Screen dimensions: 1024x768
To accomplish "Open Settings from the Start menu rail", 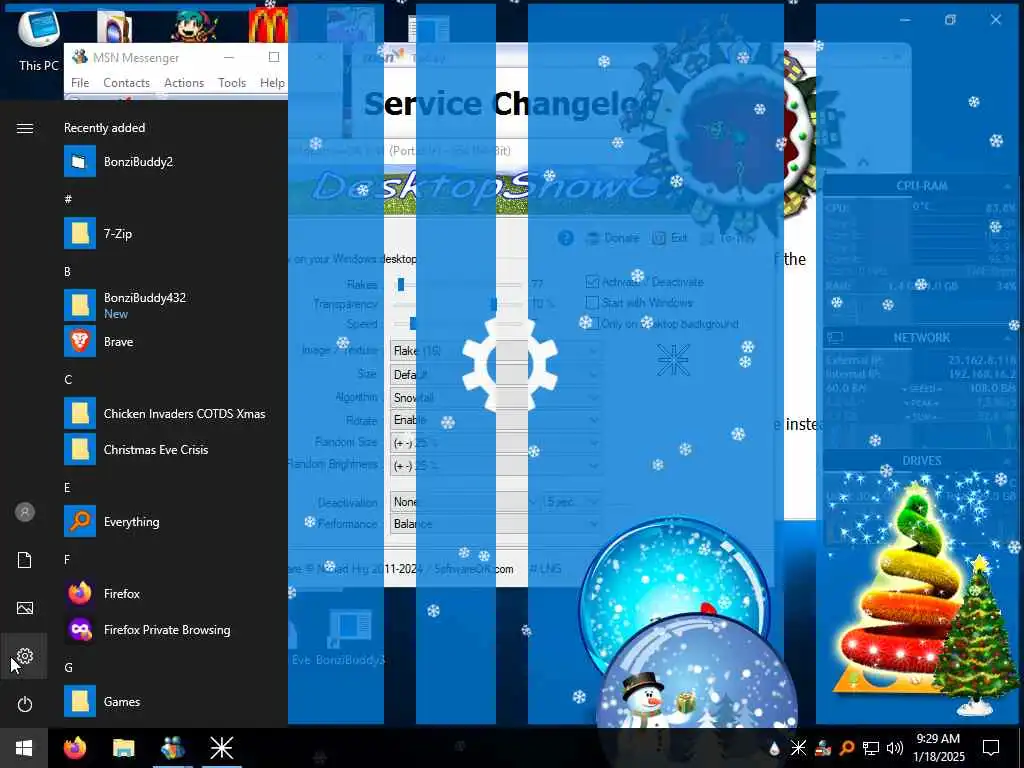I will click(24, 656).
